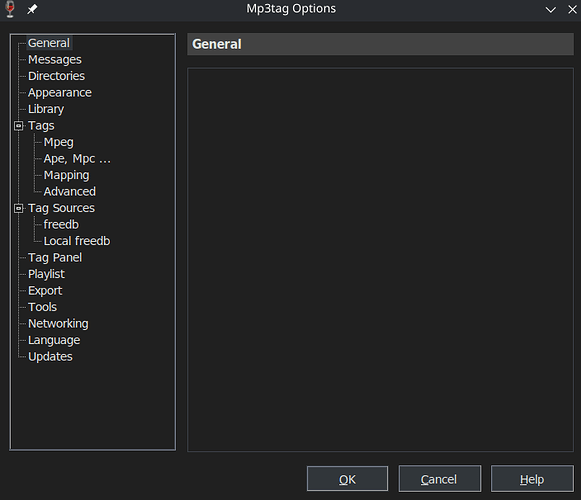Open the Mapping options page

point(66,175)
